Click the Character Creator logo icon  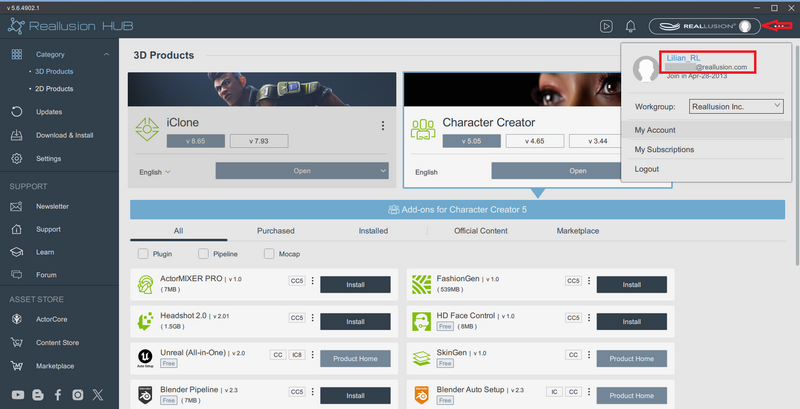tap(423, 130)
